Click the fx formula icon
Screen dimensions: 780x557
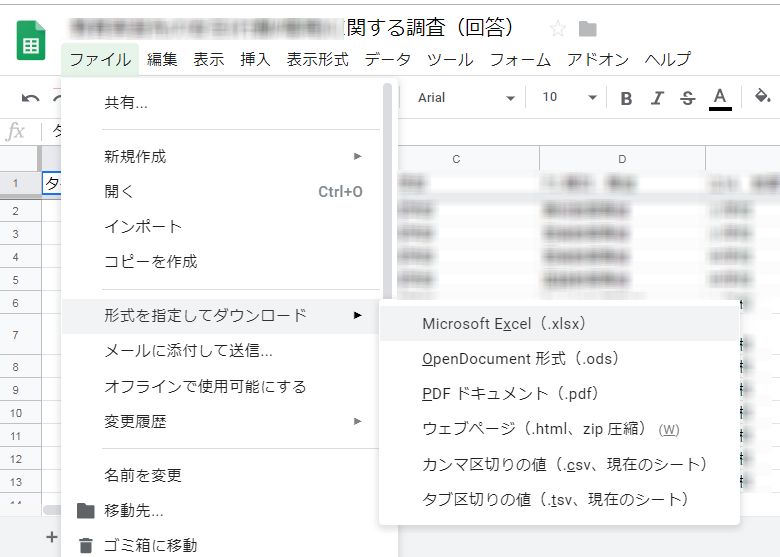(x=15, y=132)
